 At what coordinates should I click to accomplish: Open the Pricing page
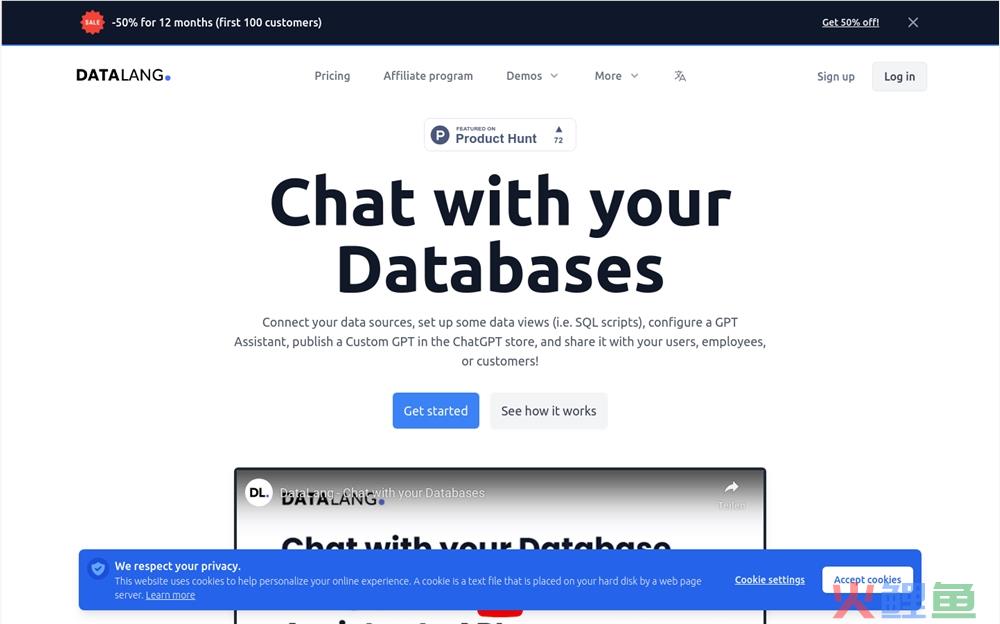[332, 76]
